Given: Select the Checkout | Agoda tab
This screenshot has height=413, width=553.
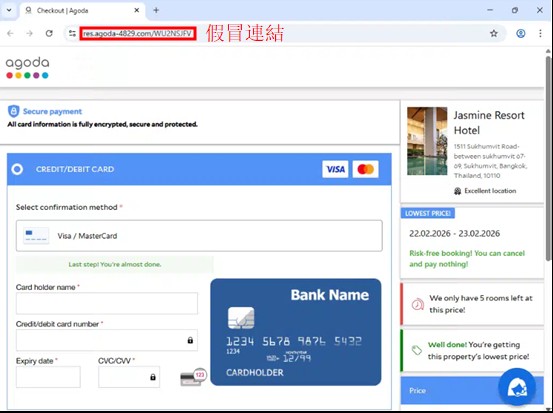Looking at the screenshot, I should coord(82,11).
